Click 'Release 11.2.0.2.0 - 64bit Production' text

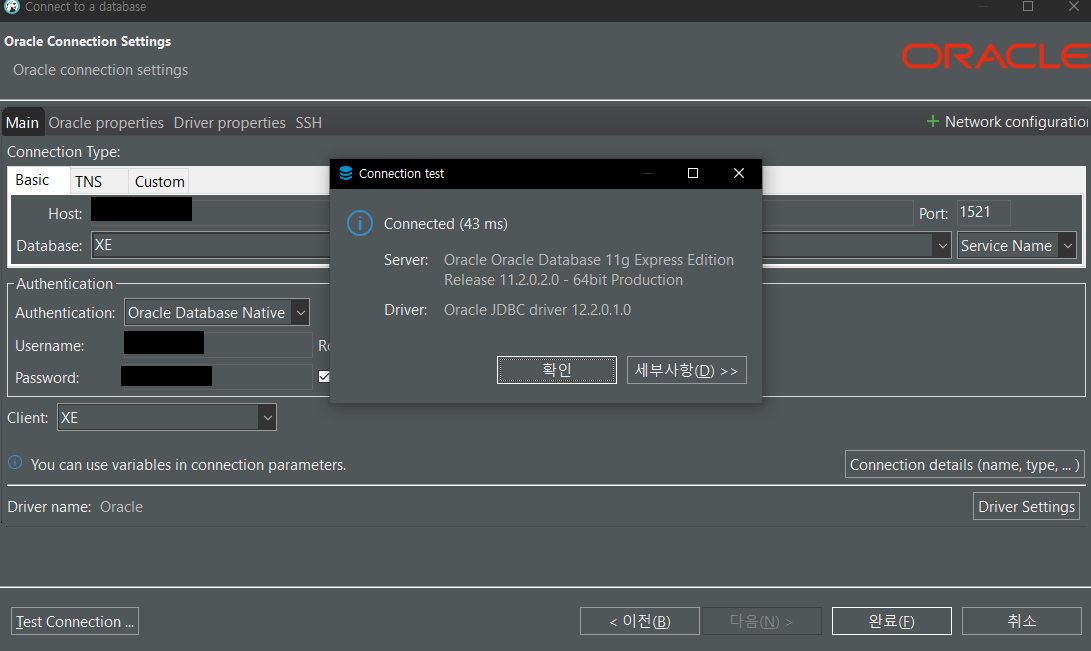tap(564, 280)
